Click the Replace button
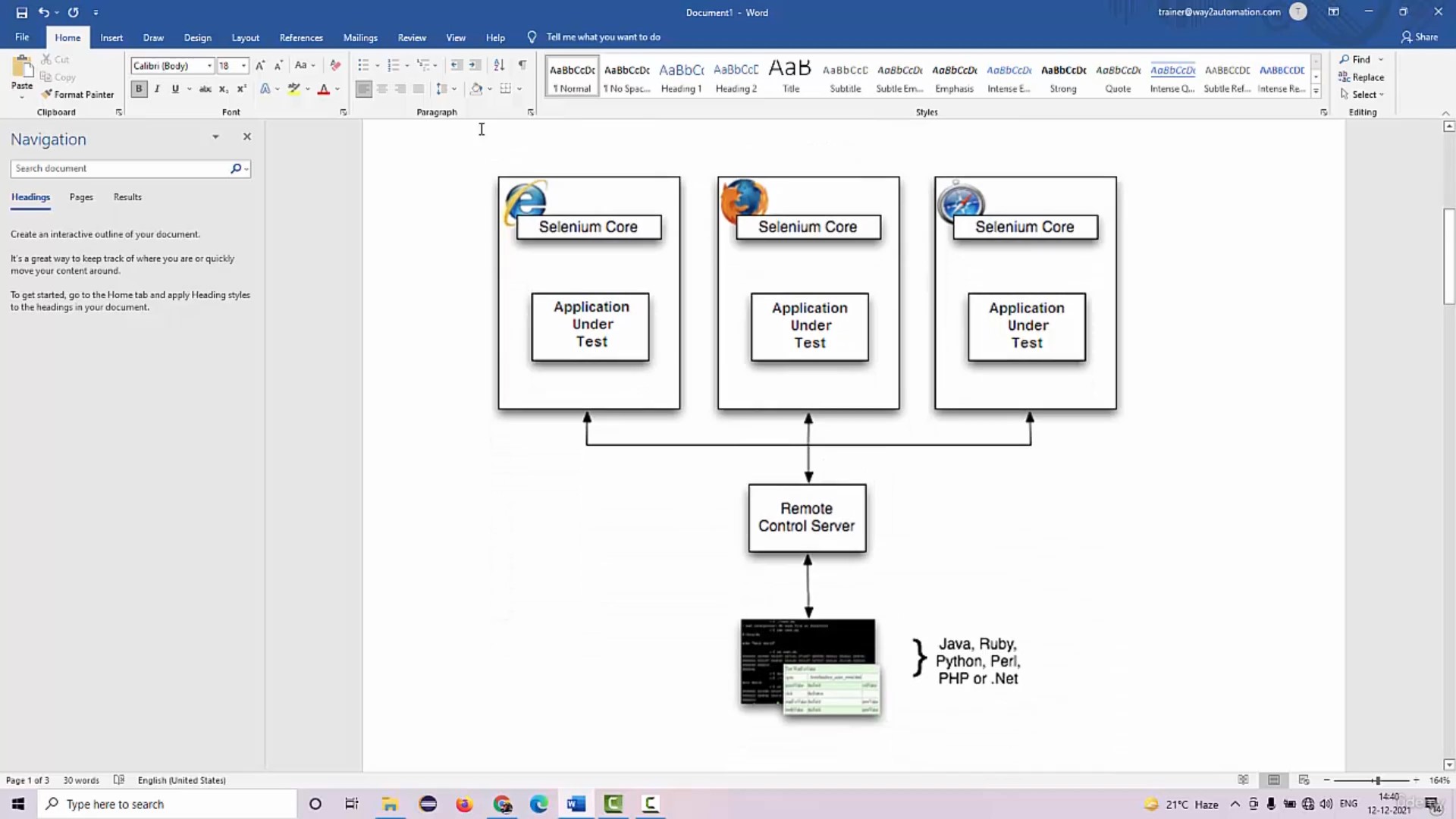The image size is (1456, 819). 1362,77
